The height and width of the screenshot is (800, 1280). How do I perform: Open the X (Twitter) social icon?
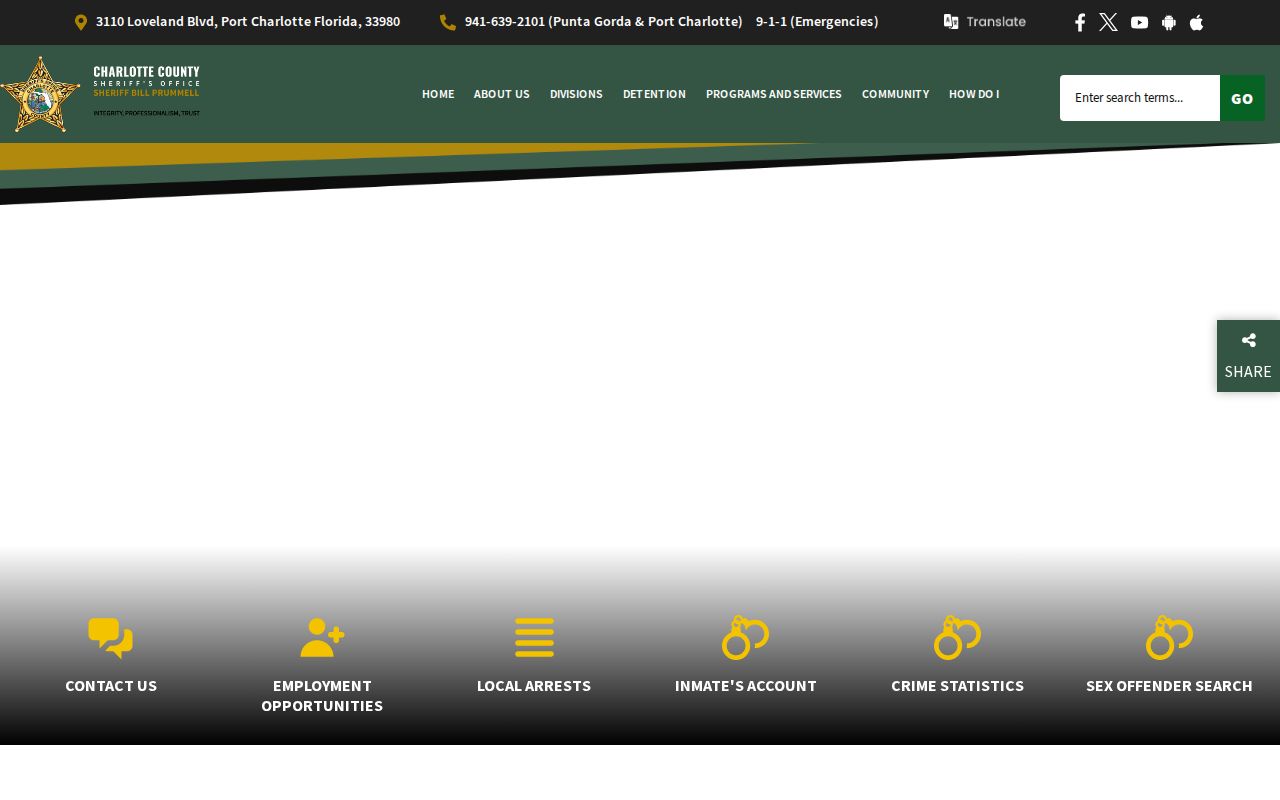pyautogui.click(x=1108, y=22)
